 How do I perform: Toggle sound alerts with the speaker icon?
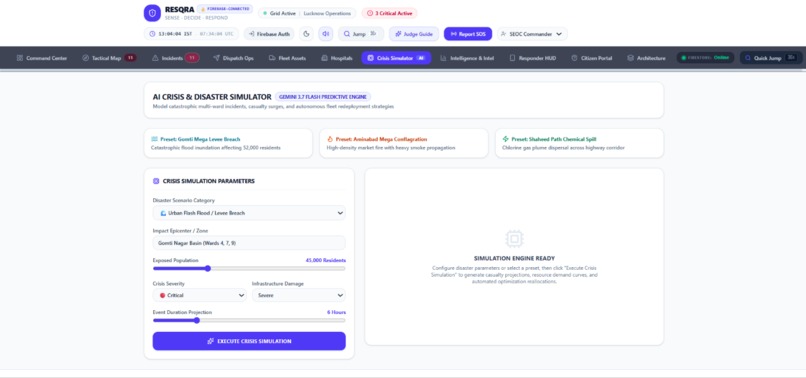(x=325, y=34)
